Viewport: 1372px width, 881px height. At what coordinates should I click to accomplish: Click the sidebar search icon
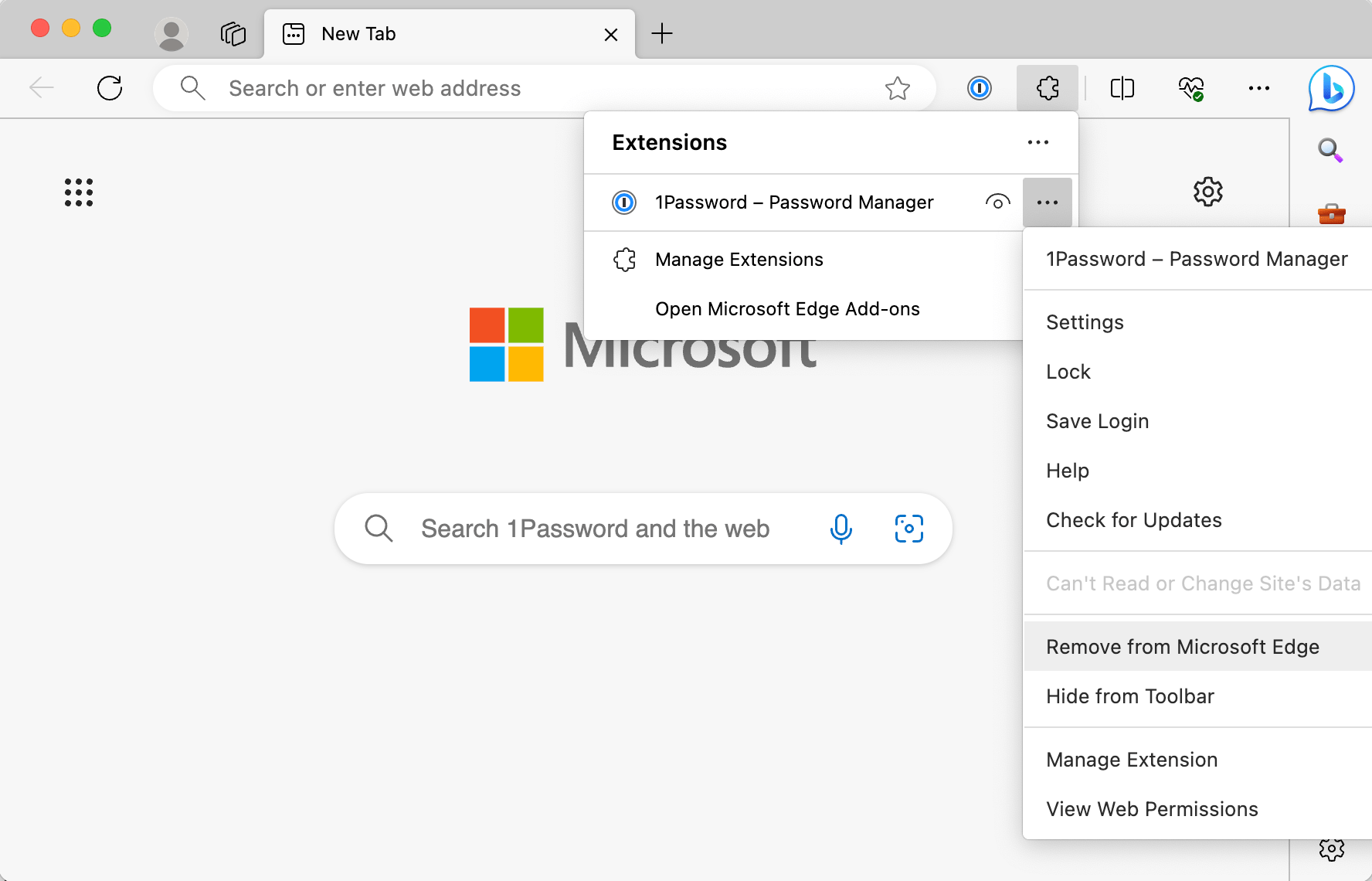click(x=1330, y=149)
